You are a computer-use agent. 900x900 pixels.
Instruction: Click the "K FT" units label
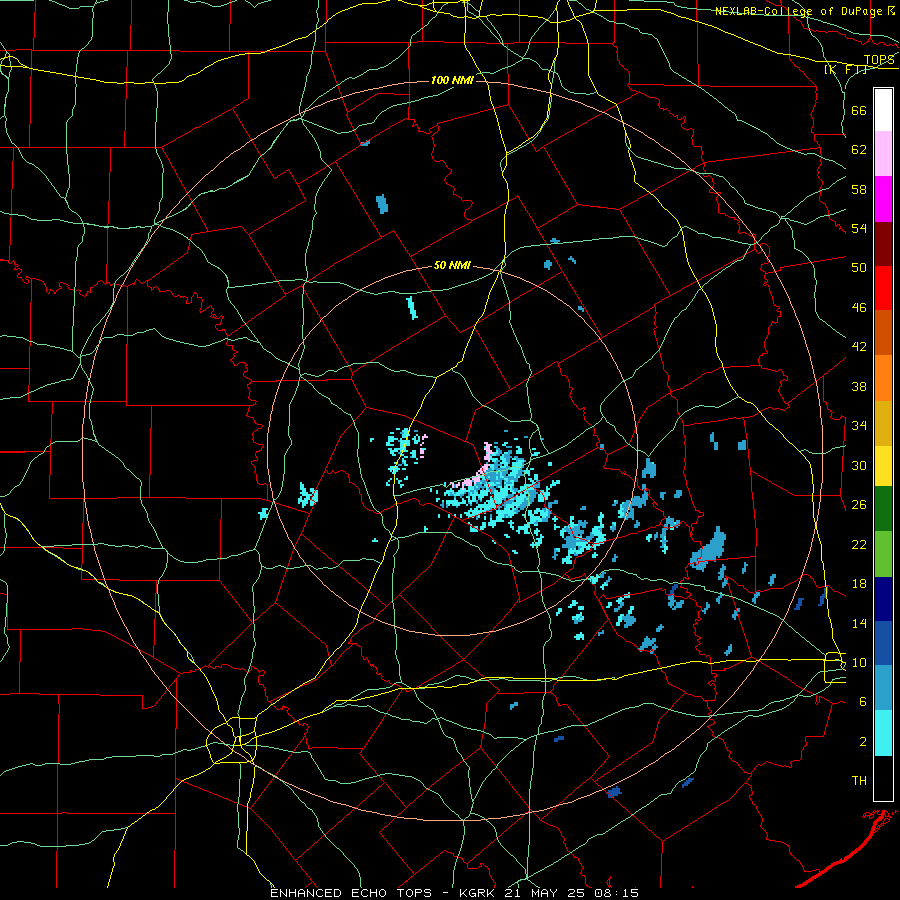(x=846, y=70)
